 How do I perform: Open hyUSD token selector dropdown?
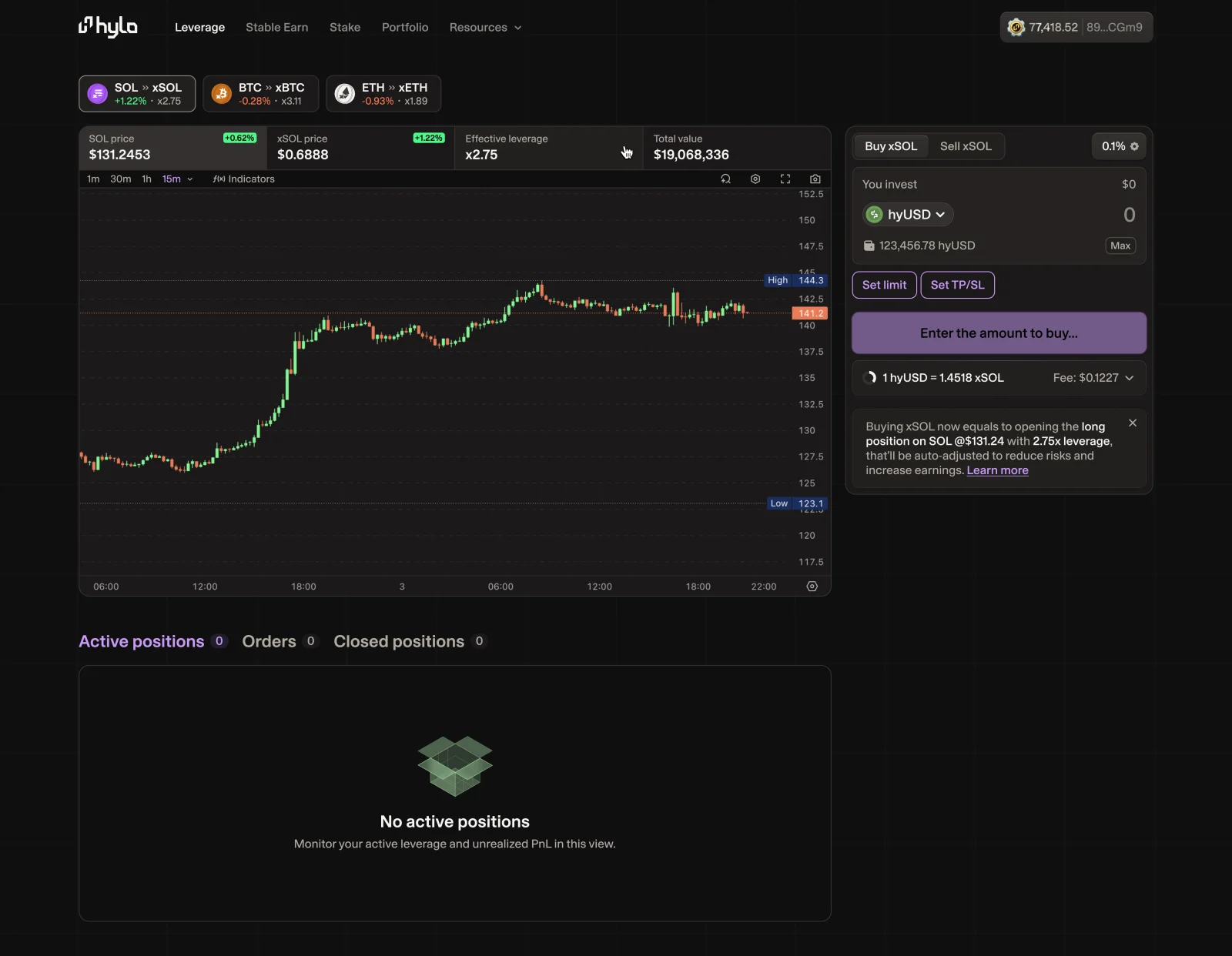[x=908, y=215]
